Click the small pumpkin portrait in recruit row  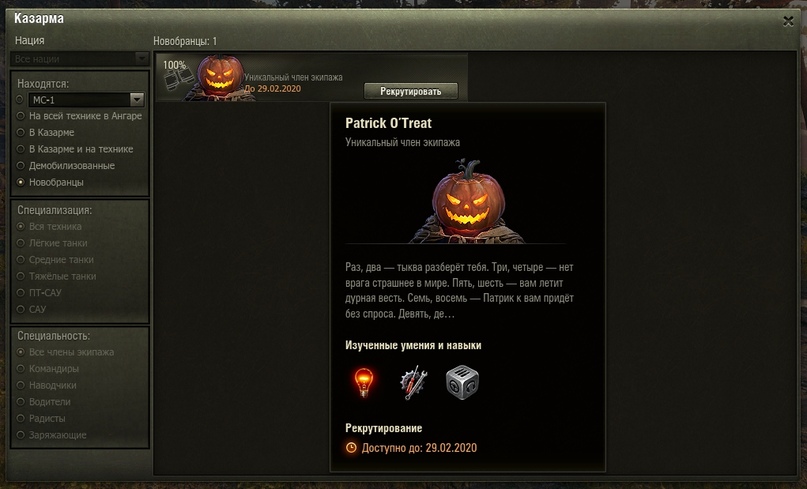pos(220,78)
